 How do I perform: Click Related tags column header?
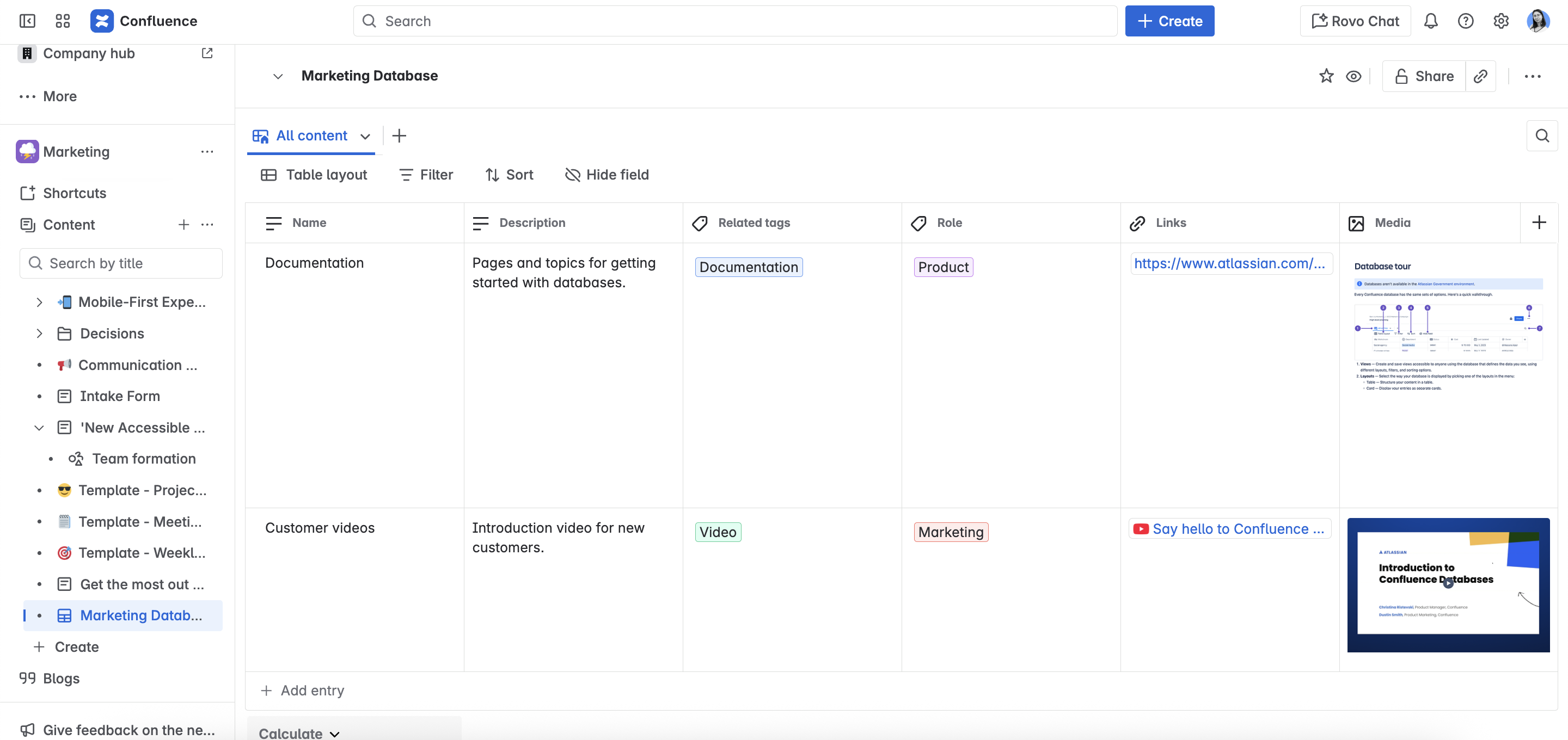pyautogui.click(x=792, y=223)
